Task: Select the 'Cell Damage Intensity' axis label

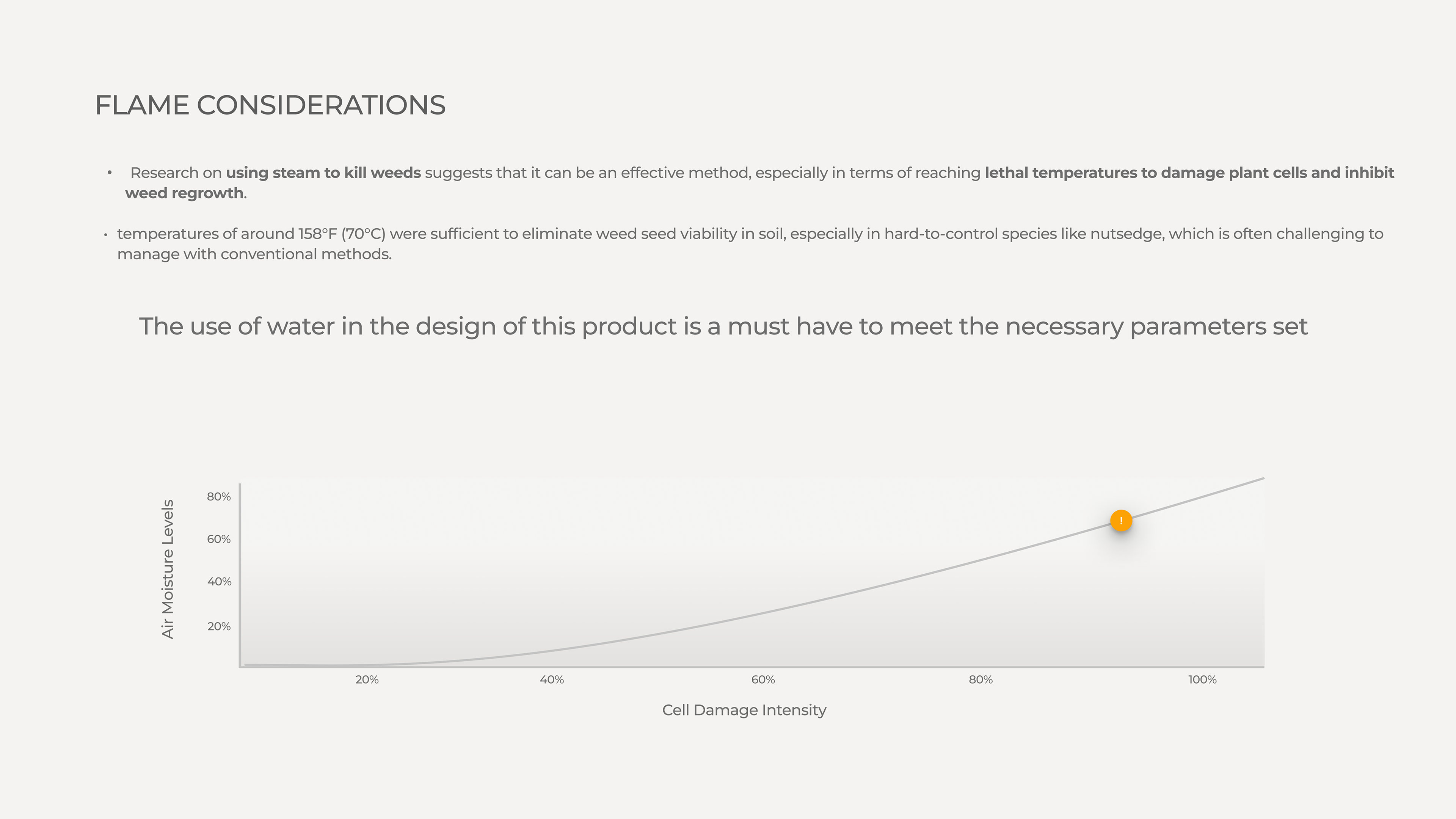Action: tap(744, 710)
